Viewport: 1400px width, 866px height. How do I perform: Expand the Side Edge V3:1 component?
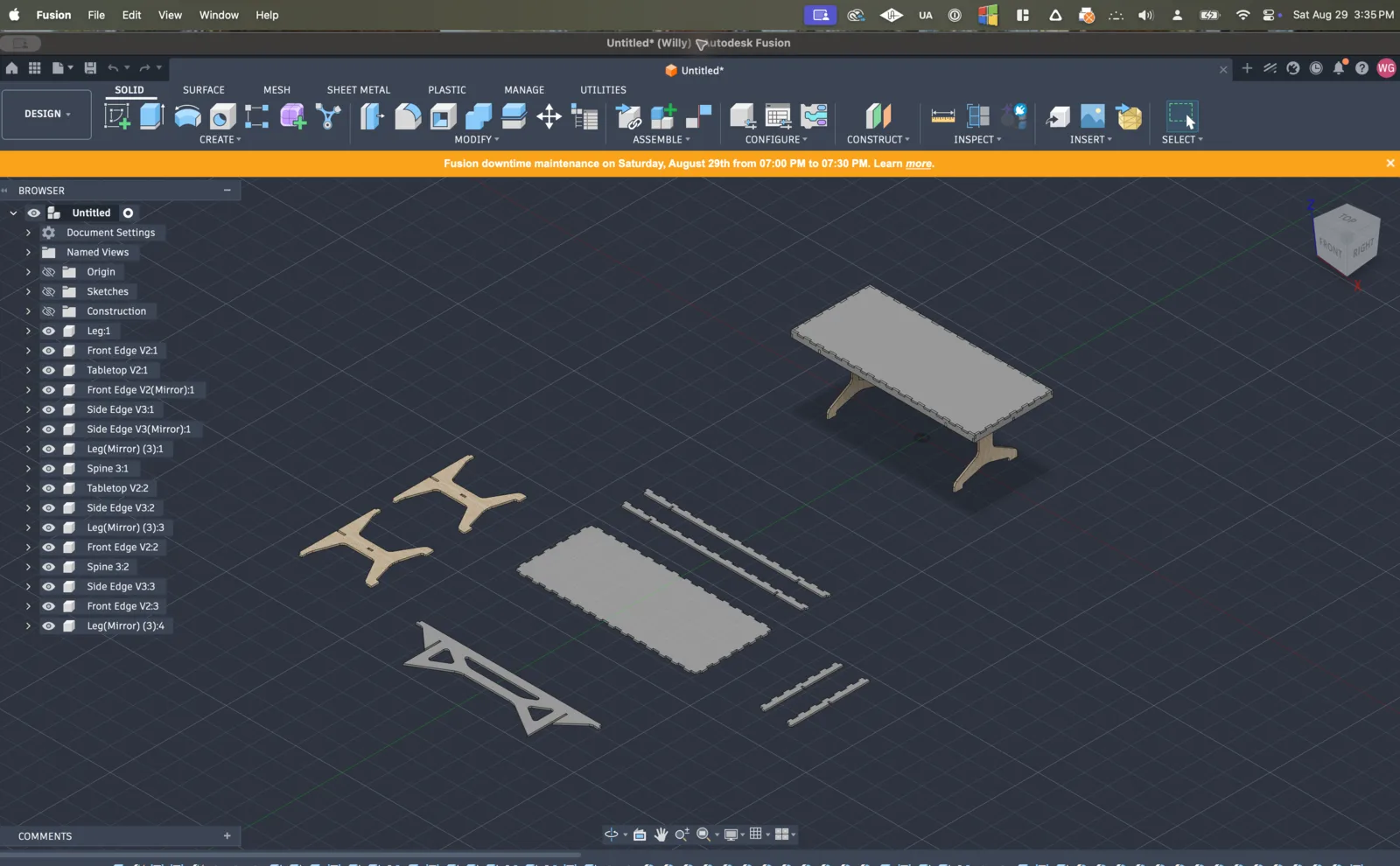pyautogui.click(x=28, y=410)
